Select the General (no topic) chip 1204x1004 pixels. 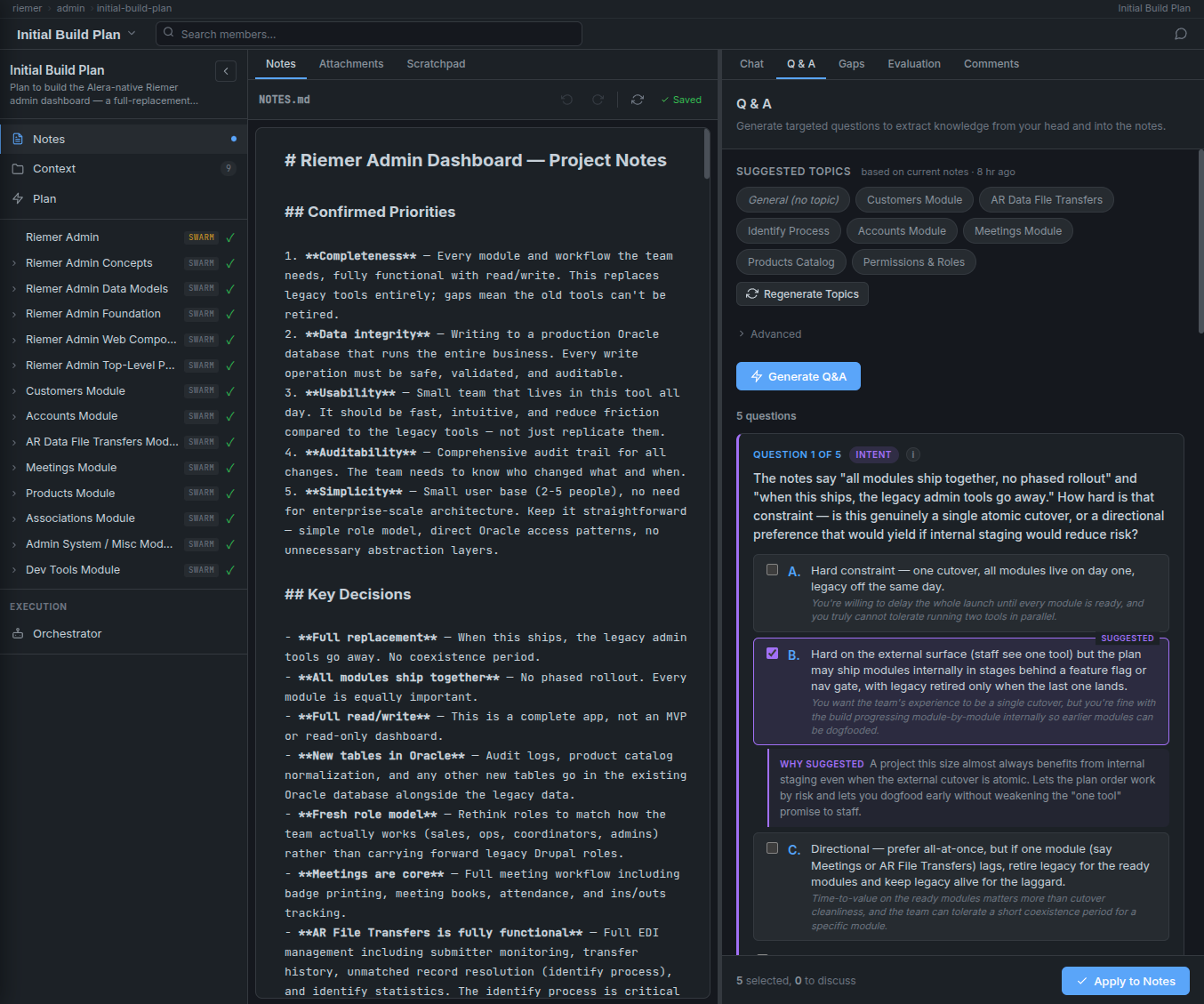tap(793, 200)
